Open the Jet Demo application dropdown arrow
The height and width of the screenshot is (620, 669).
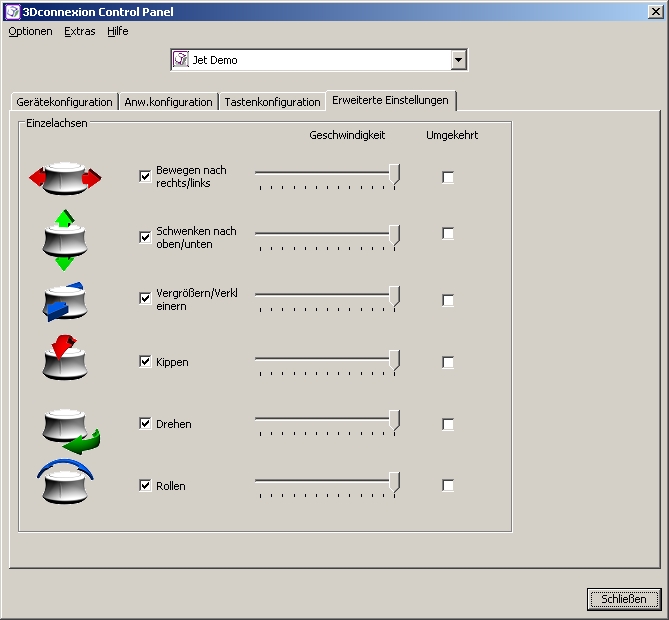coord(458,60)
